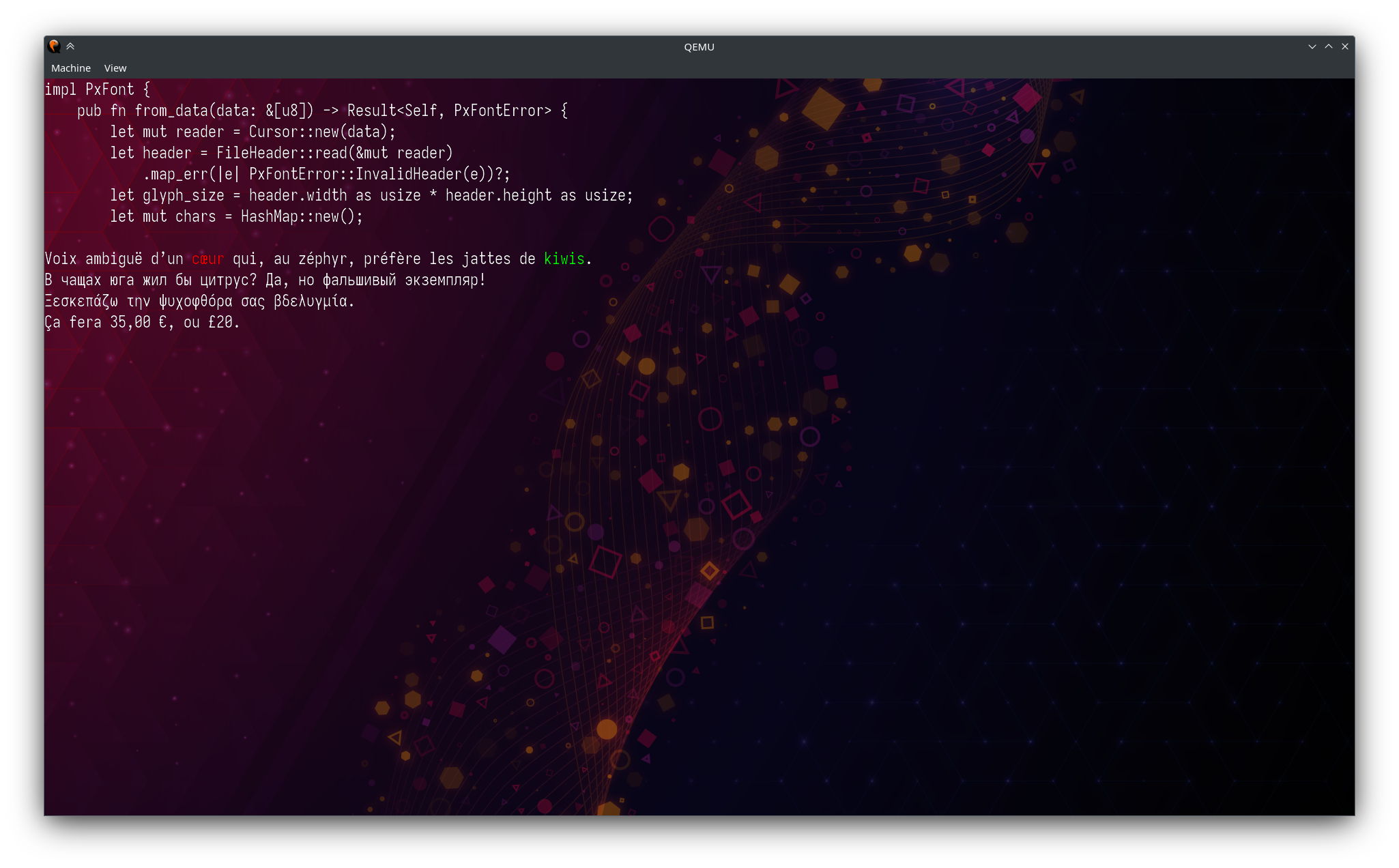Image resolution: width=1399 pixels, height=868 pixels.
Task: Click "HashMap::new();" in the code
Action: (x=302, y=217)
